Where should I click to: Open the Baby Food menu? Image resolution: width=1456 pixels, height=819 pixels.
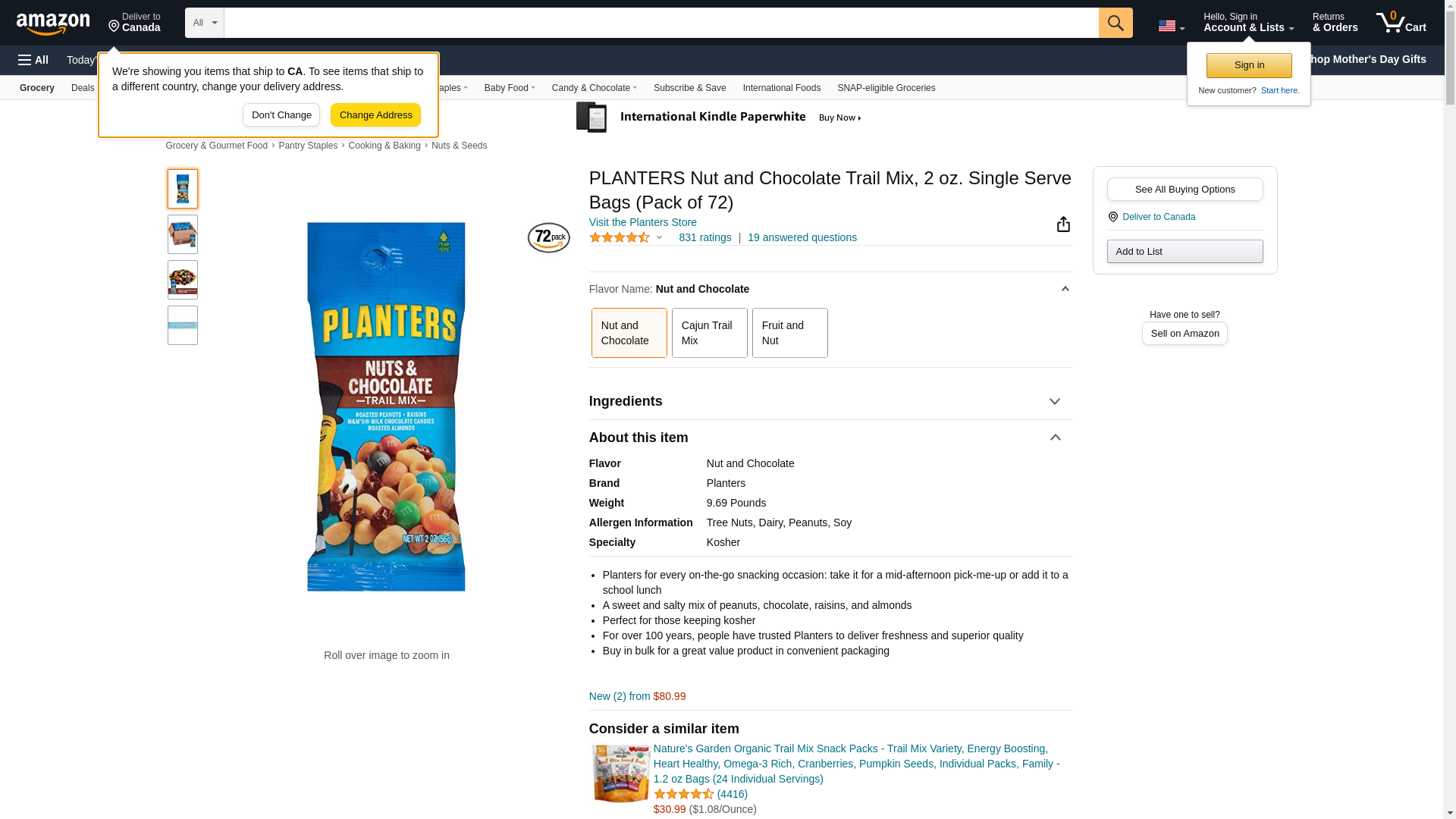point(510,88)
